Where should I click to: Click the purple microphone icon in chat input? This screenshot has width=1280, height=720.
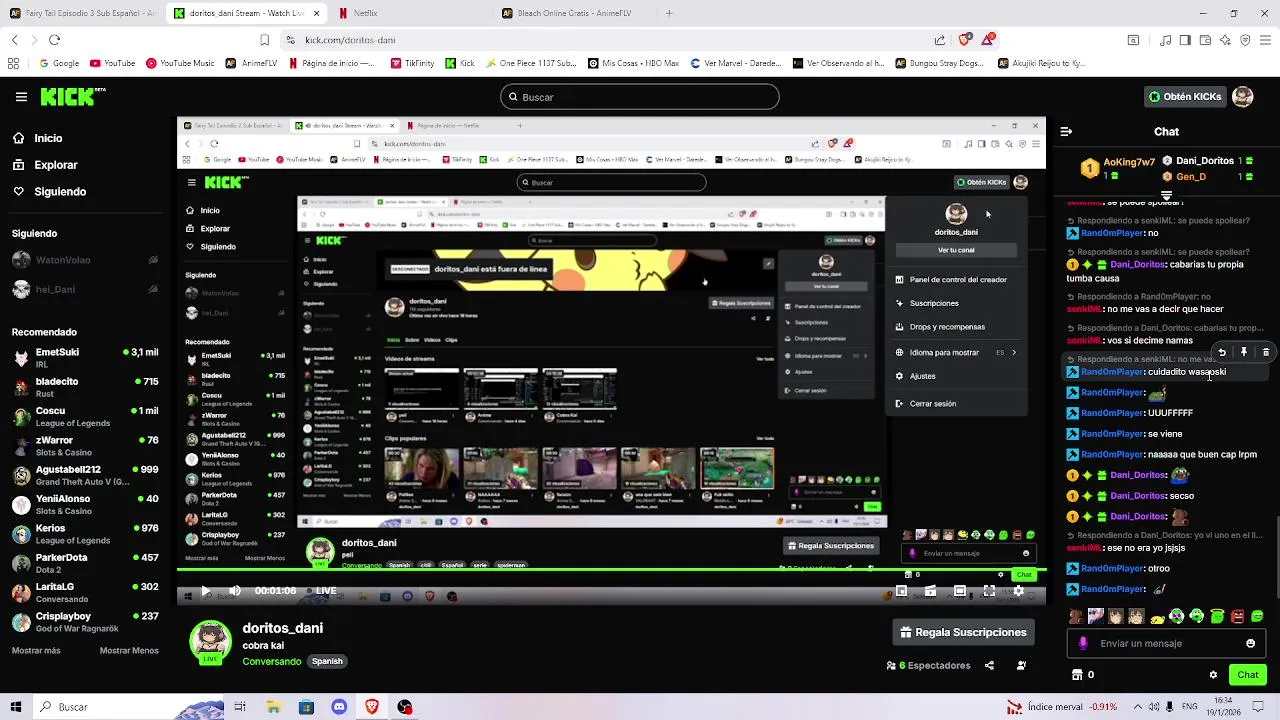tap(1083, 643)
